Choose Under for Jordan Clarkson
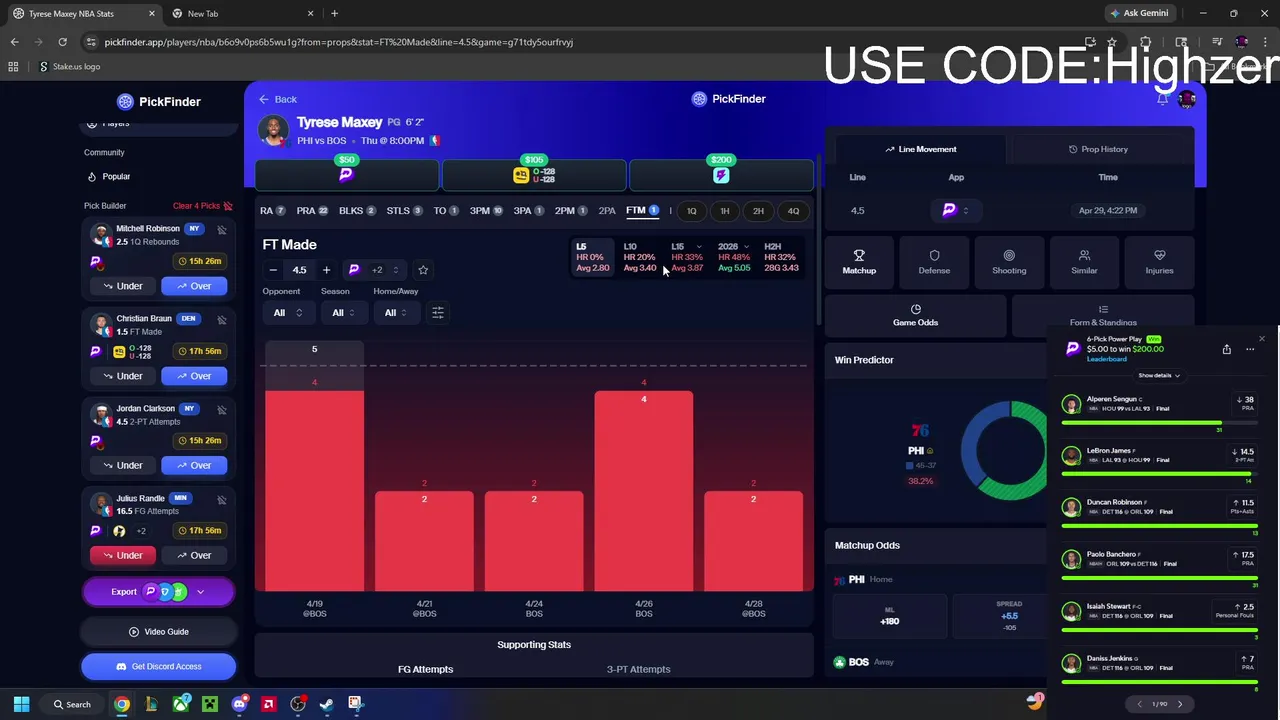Image resolution: width=1280 pixels, height=720 pixels. point(123,465)
